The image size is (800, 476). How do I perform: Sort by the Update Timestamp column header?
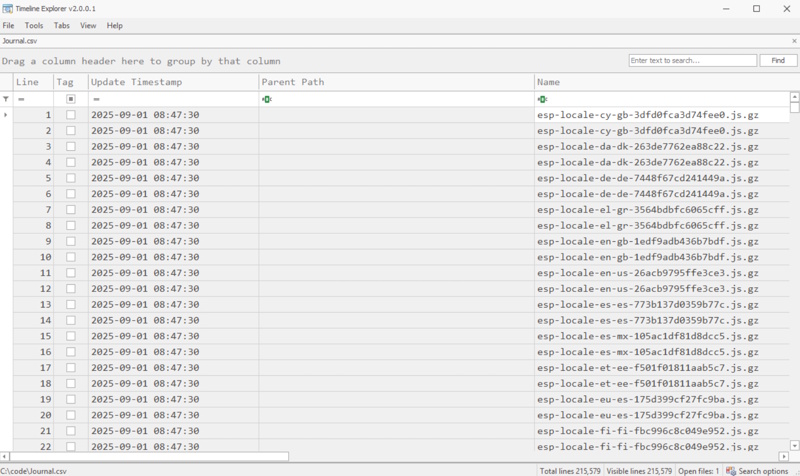[173, 82]
